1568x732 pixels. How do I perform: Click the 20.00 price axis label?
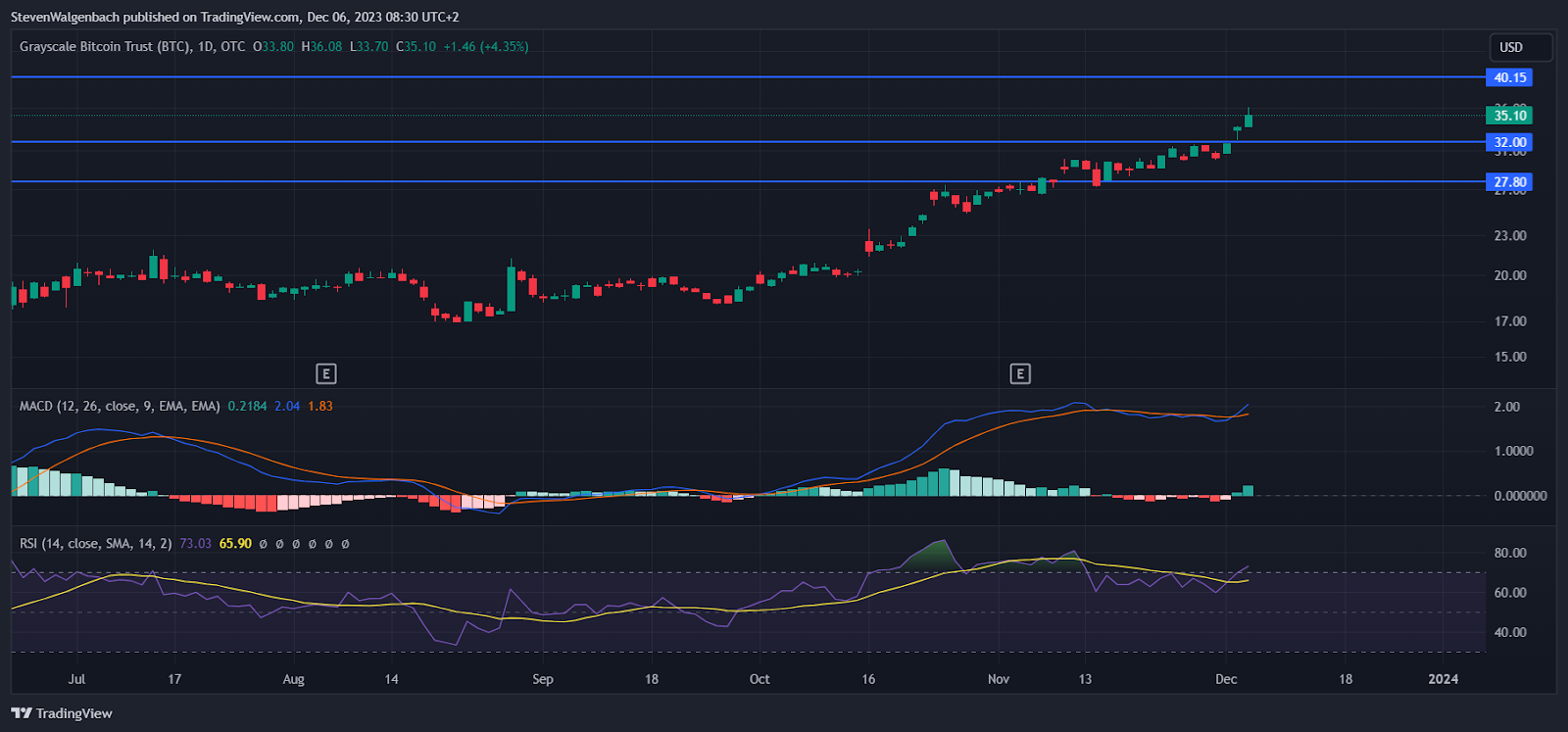pos(1510,275)
